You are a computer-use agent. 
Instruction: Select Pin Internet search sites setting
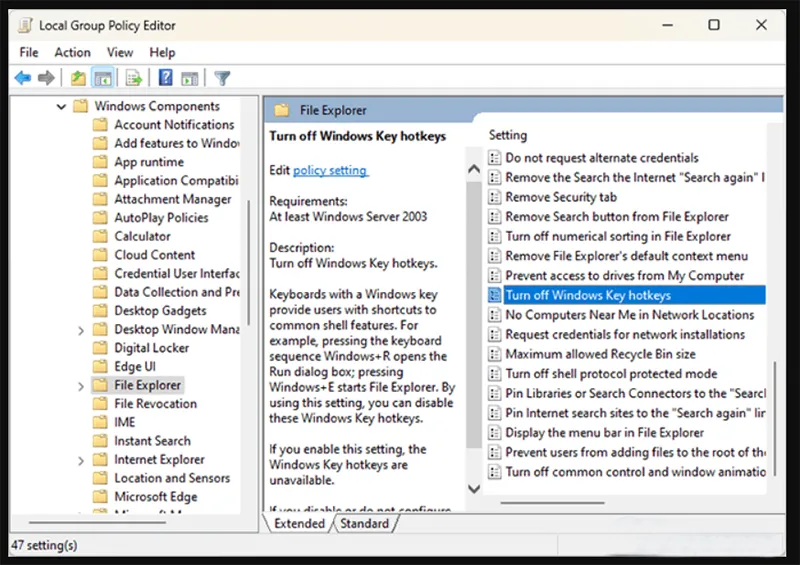pyautogui.click(x=635, y=413)
